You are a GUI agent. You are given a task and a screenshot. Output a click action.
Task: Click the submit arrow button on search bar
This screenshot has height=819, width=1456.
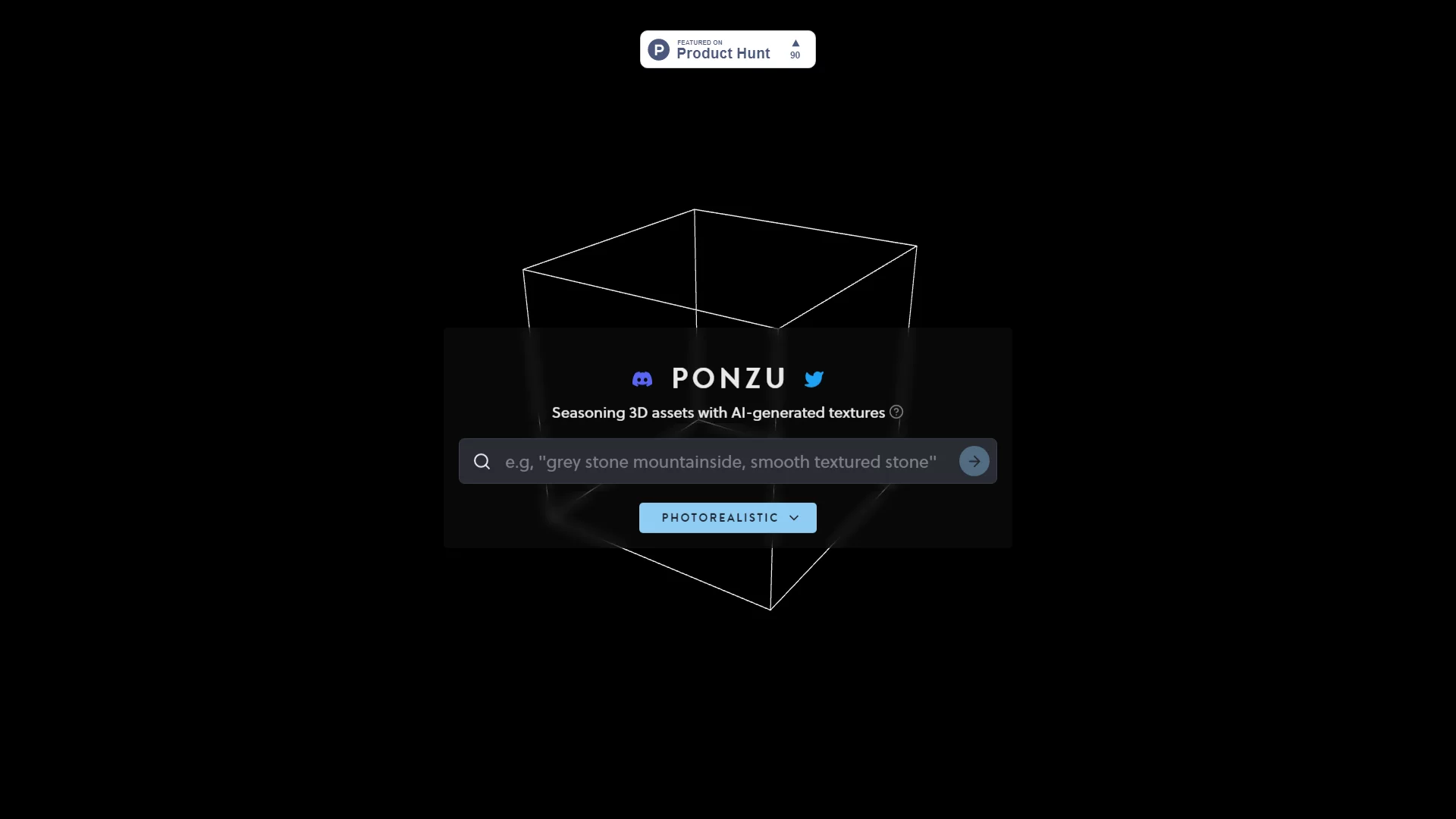[973, 461]
